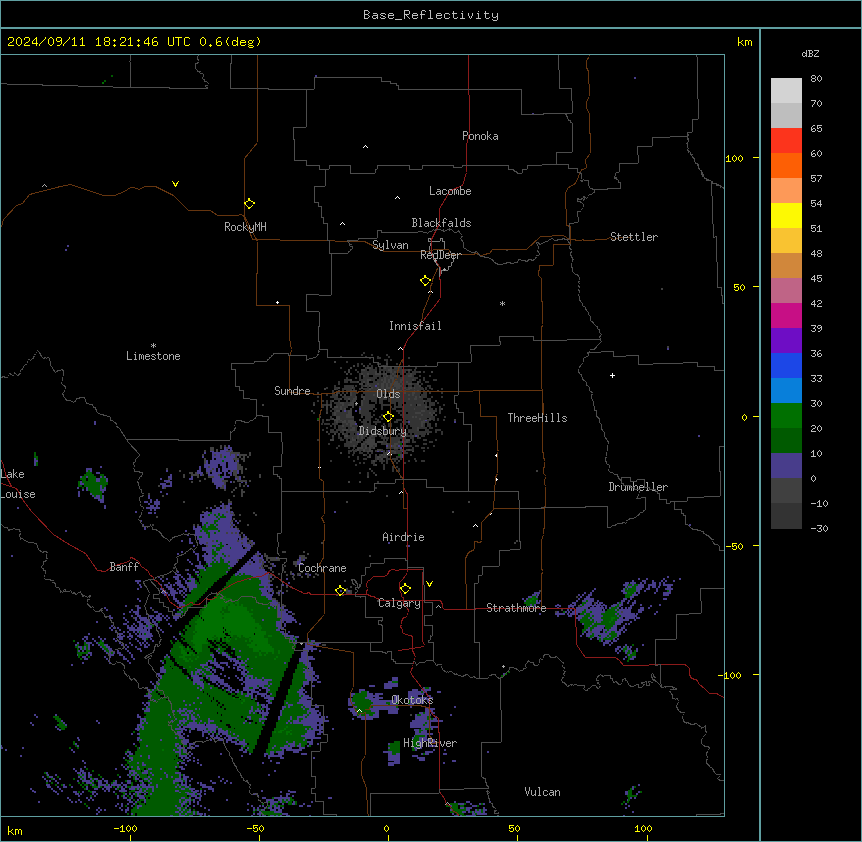The width and height of the screenshot is (862, 842).
Task: Select the yellow diamond marker beside Cochrane
Action: pyautogui.click(x=340, y=590)
